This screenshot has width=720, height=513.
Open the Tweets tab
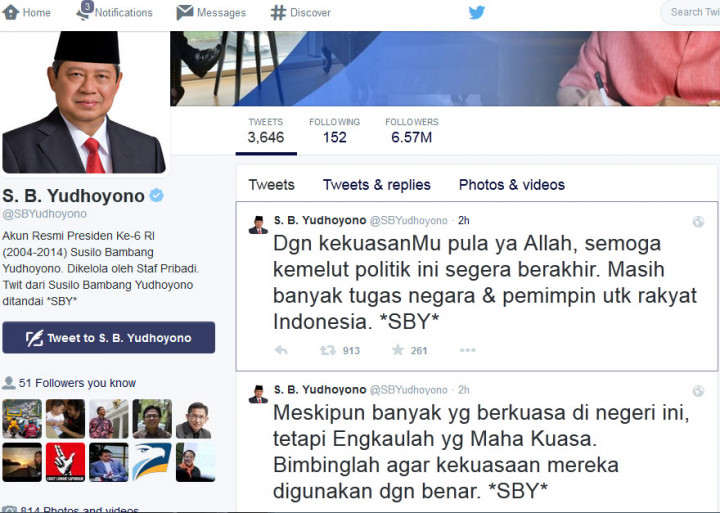[271, 185]
